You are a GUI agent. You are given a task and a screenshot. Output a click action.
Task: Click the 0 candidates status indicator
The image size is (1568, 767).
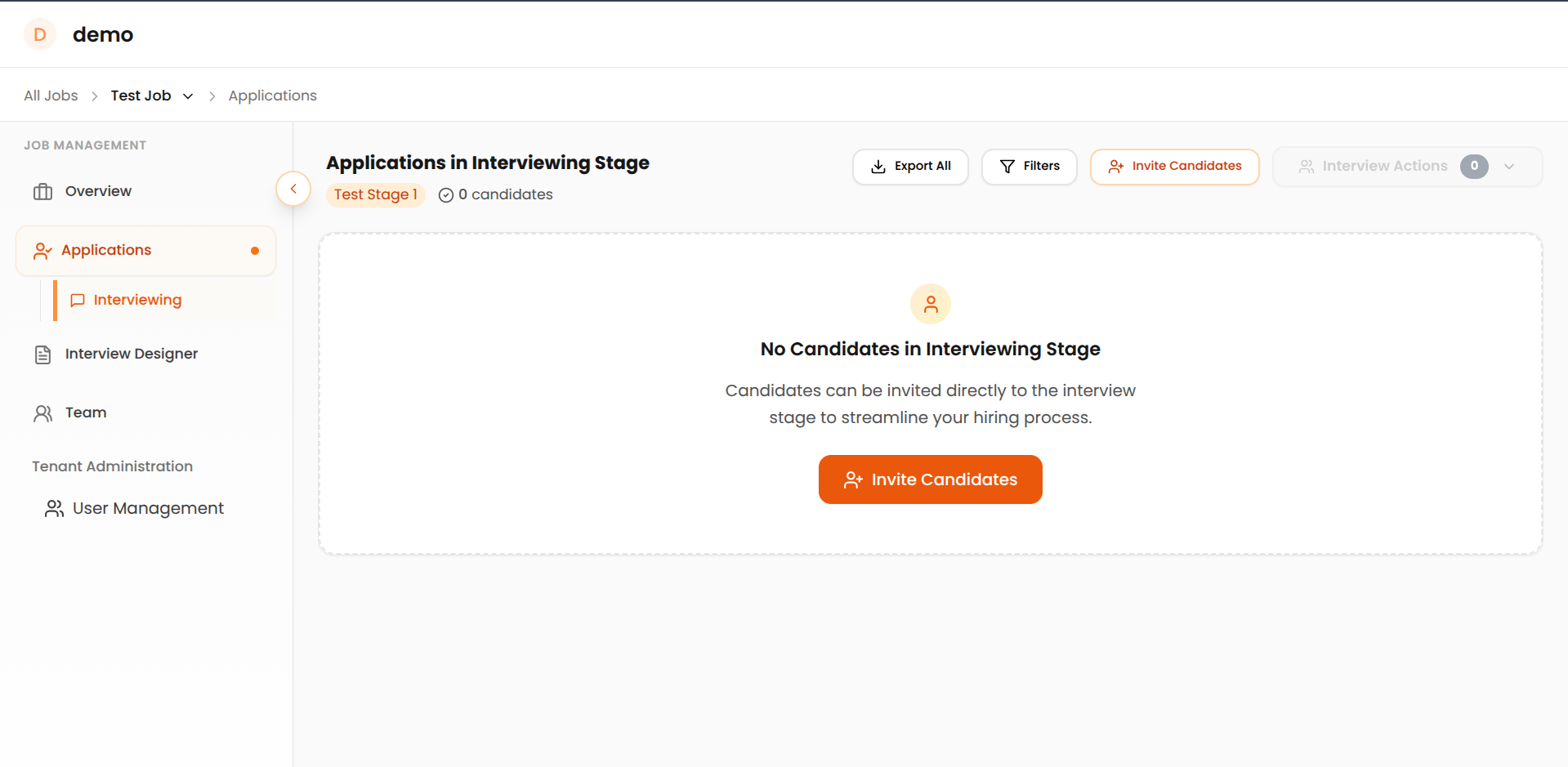pos(495,194)
